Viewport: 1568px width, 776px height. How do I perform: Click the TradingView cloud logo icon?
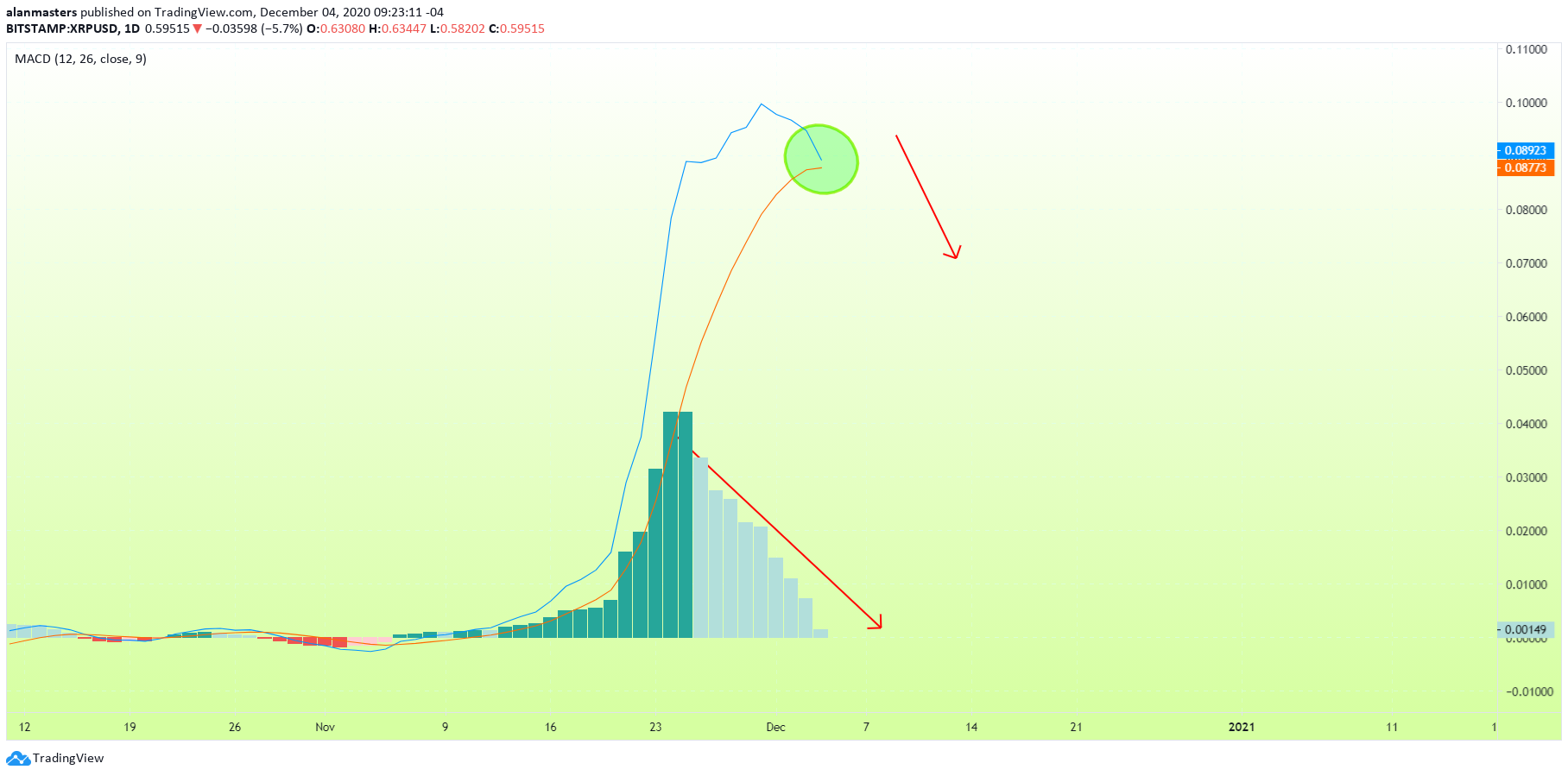[18, 759]
